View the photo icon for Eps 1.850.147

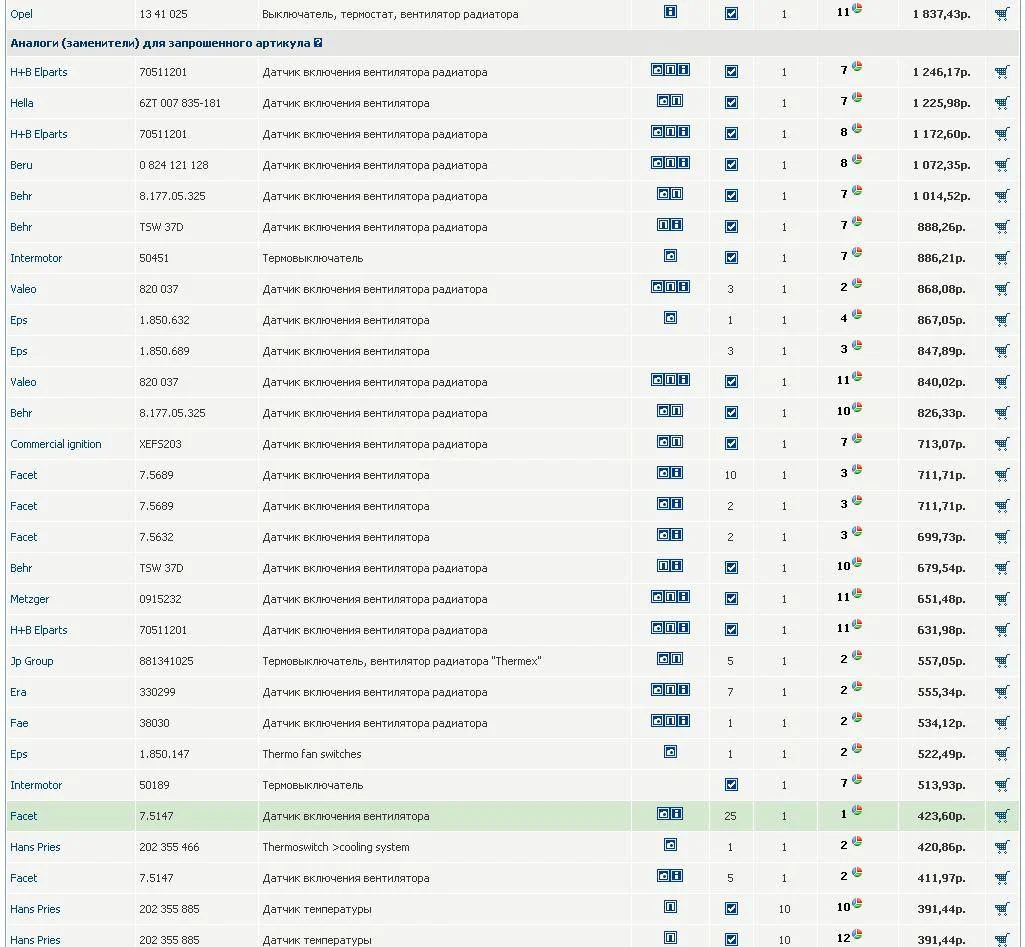point(670,752)
